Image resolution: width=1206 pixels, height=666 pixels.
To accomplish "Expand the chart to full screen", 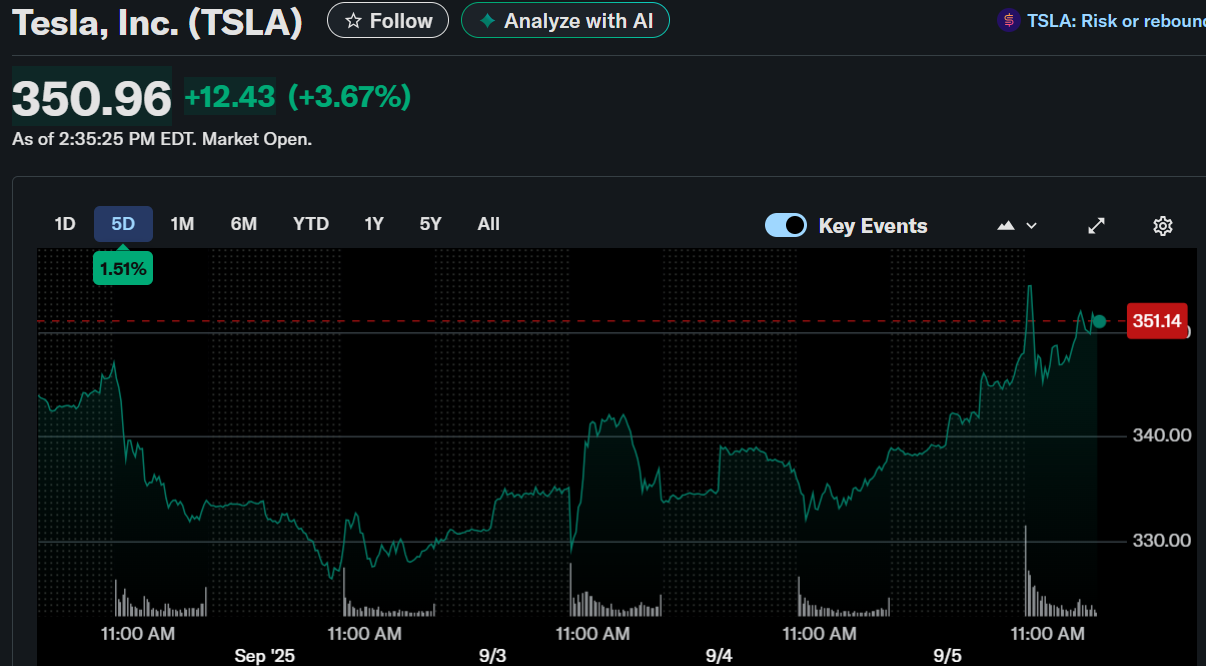I will coord(1097,226).
